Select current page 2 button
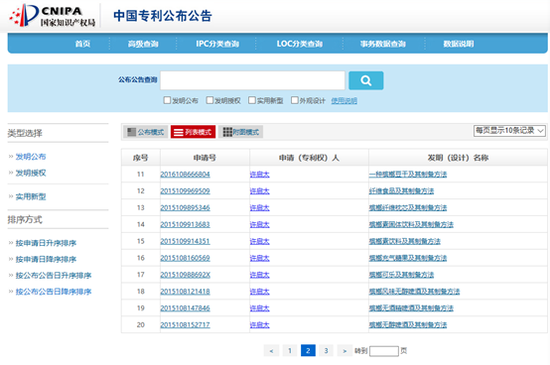The height and width of the screenshot is (365, 550). pyautogui.click(x=308, y=350)
